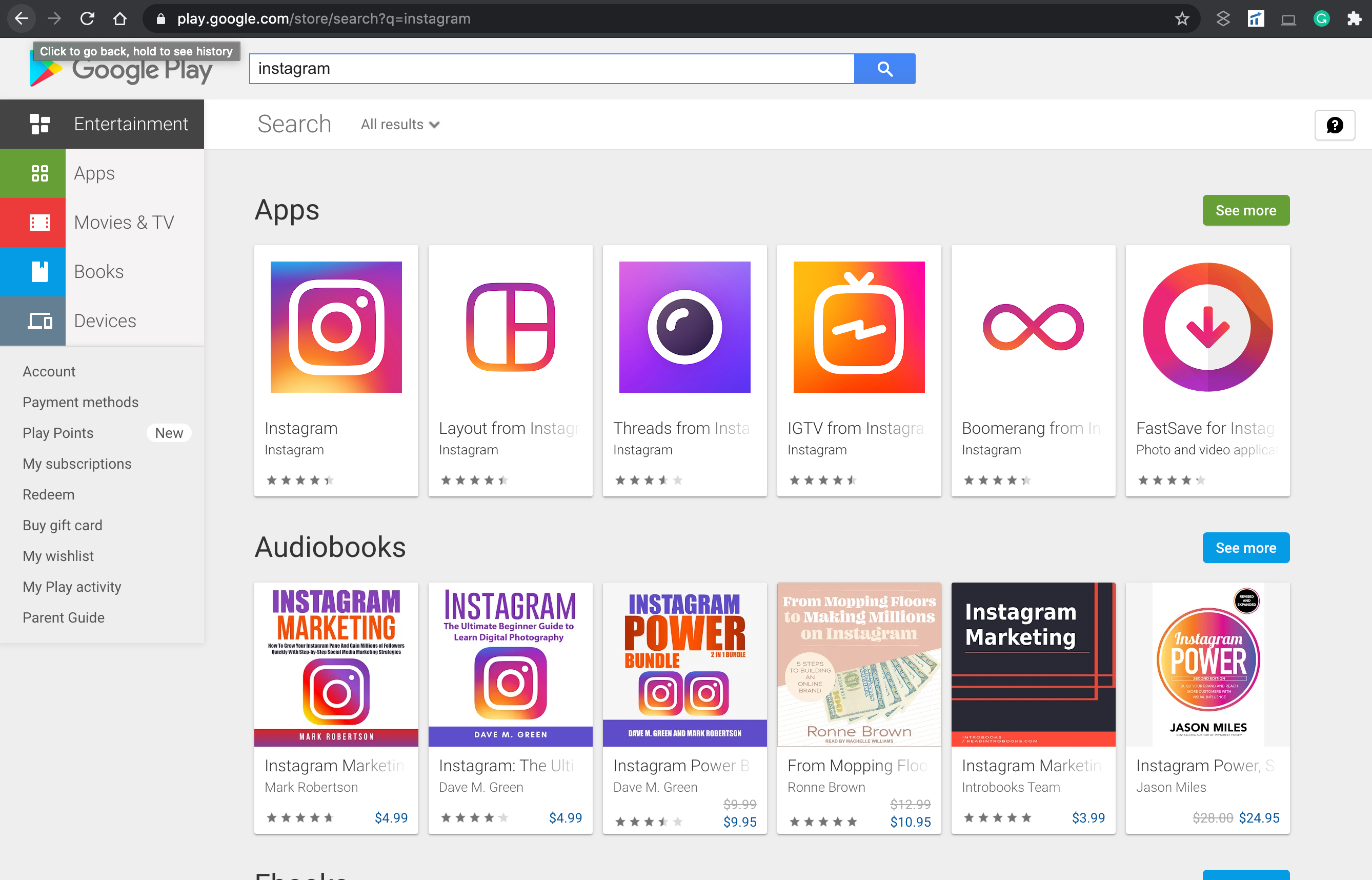Select the Books sidebar icon
Viewport: 1372px width, 880px height.
click(40, 271)
